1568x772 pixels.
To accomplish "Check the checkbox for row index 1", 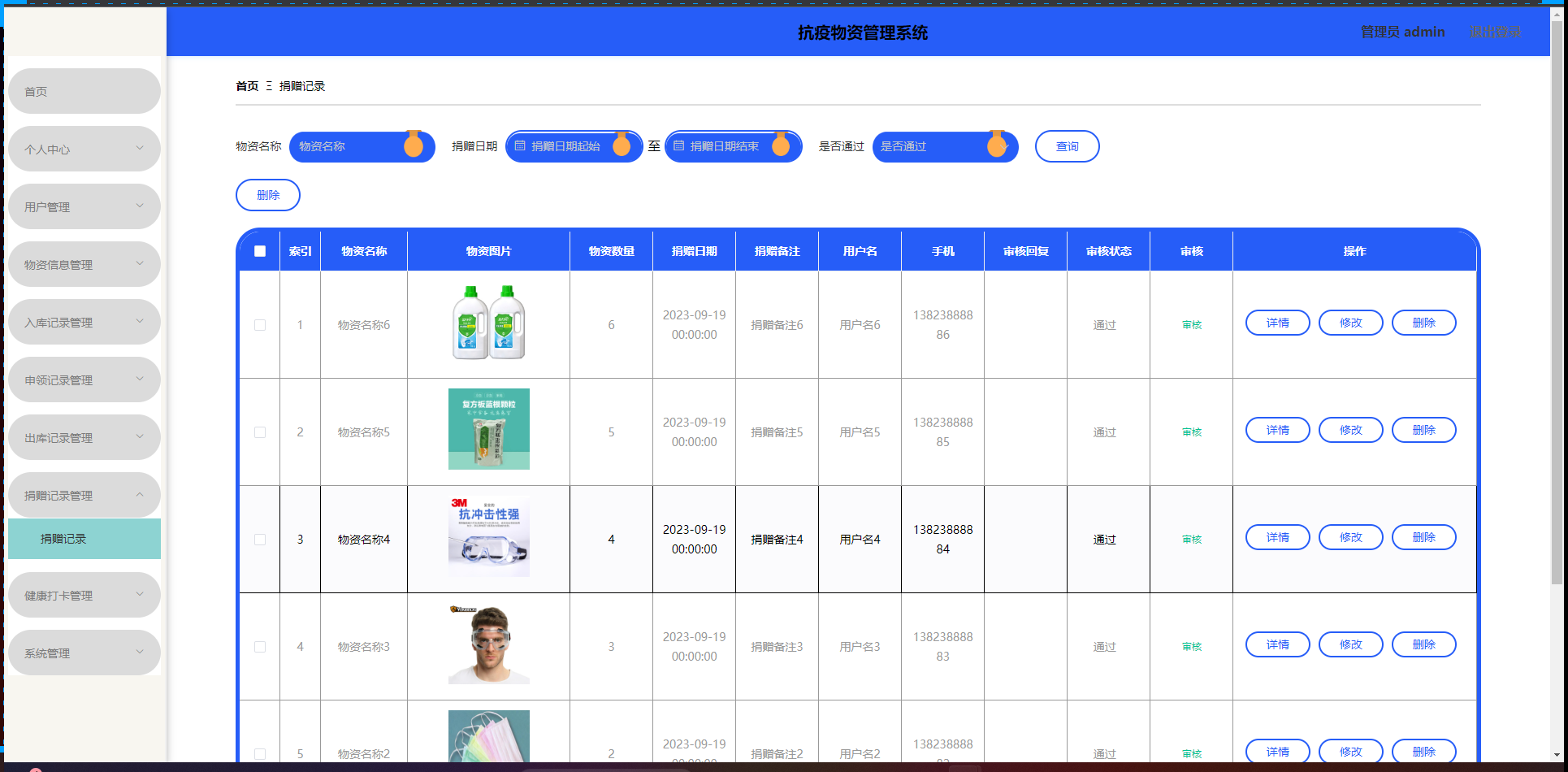I will (x=260, y=325).
